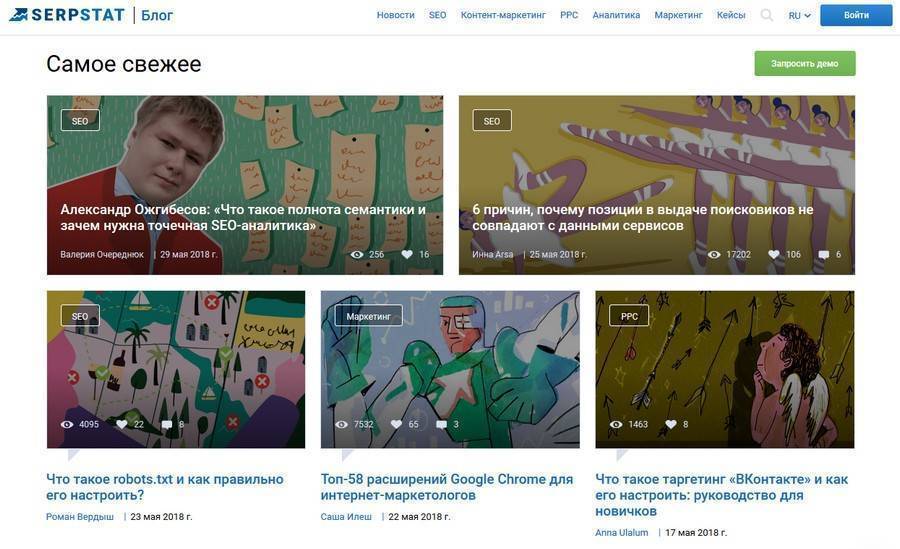
Task: Click comment bubble icon on the 6 причин article
Action: [824, 254]
